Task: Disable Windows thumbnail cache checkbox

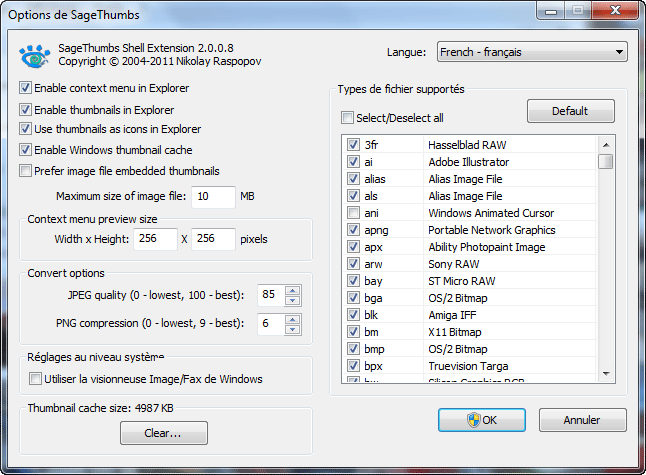Action: click(25, 150)
